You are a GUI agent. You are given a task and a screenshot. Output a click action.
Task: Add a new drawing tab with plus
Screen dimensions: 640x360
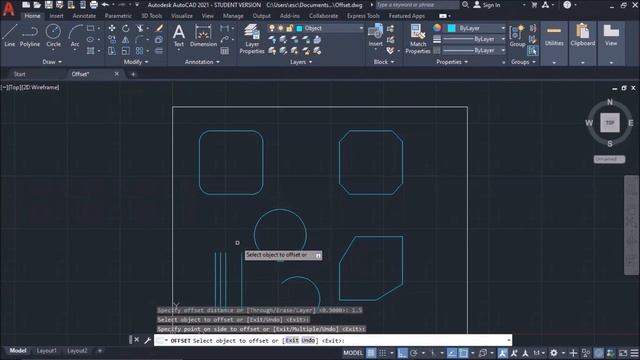[x=133, y=74]
